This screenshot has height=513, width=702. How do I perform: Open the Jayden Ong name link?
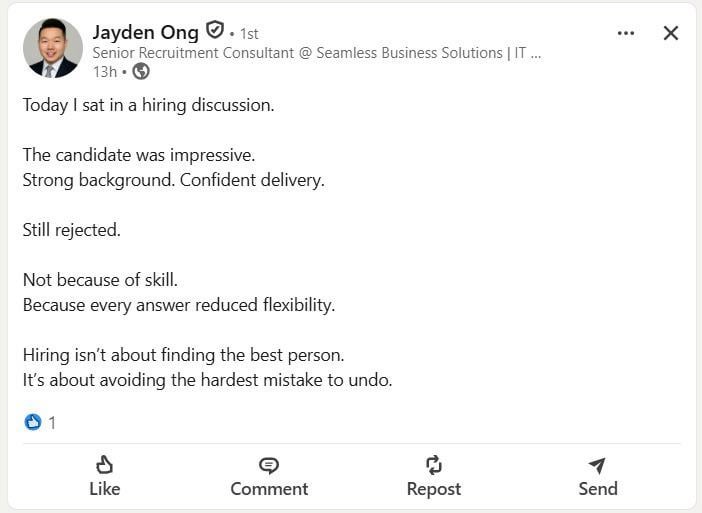pyautogui.click(x=145, y=32)
